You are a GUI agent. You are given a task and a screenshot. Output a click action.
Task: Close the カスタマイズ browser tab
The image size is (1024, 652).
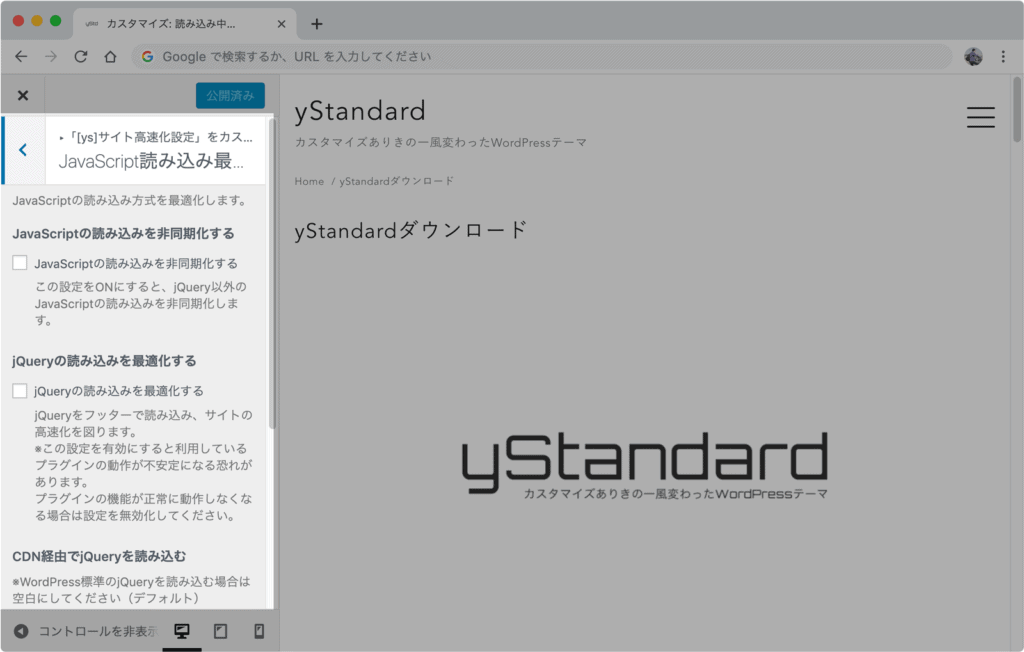[x=281, y=24]
